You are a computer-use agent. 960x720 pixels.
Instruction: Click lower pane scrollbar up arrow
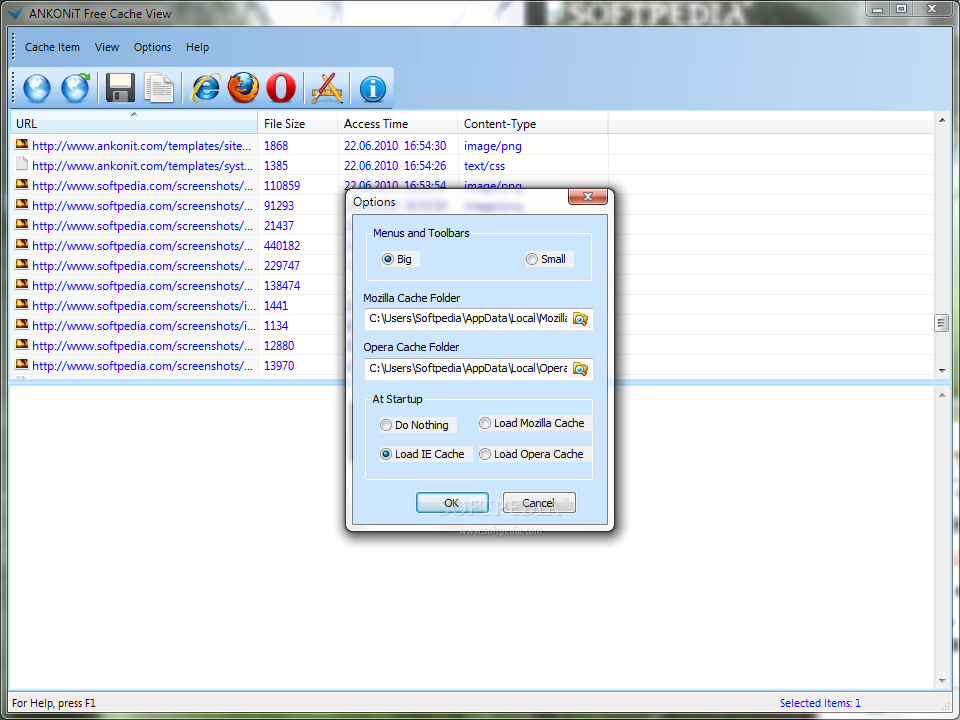pyautogui.click(x=942, y=396)
